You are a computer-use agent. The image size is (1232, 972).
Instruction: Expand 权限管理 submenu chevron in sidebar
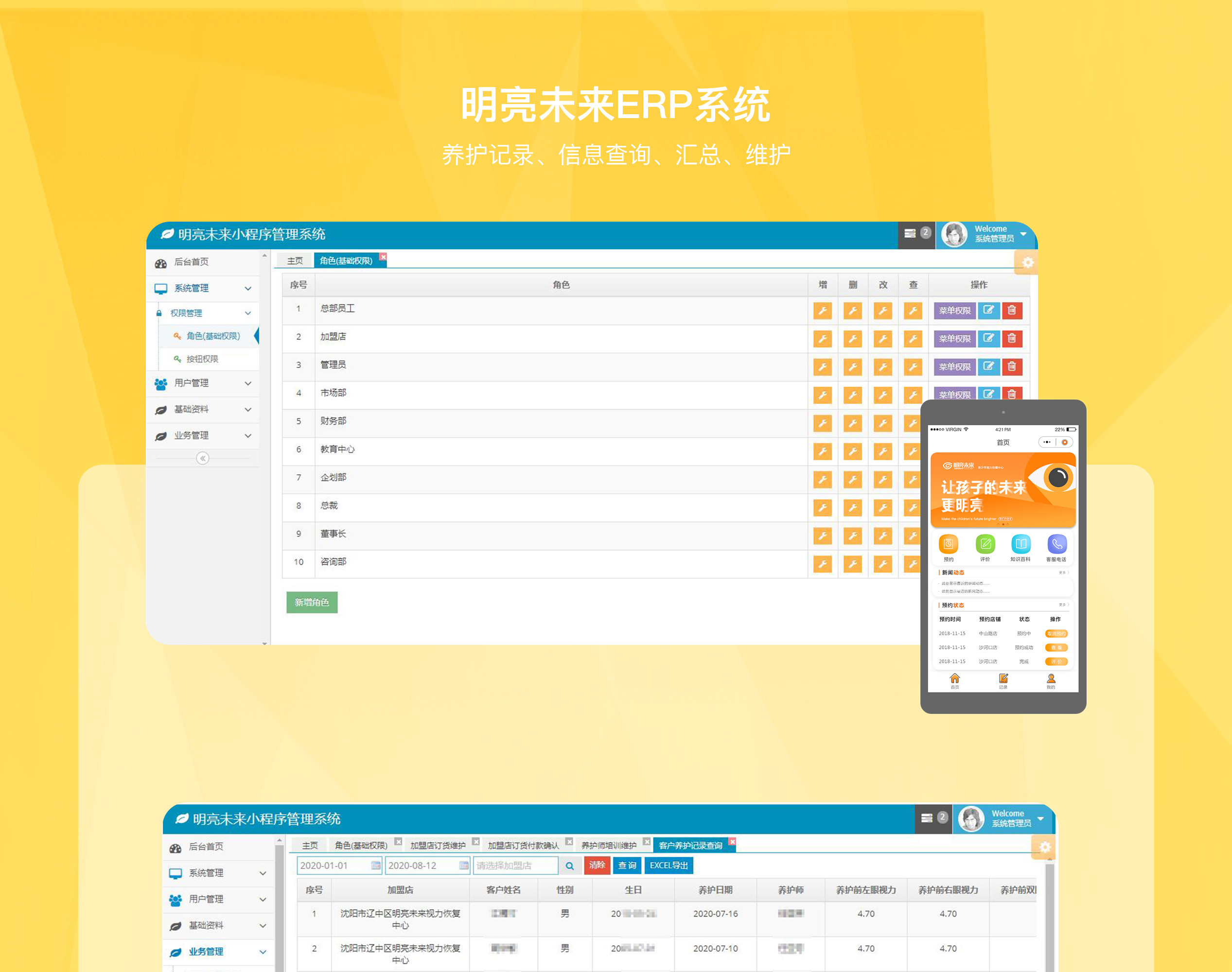pyautogui.click(x=247, y=313)
